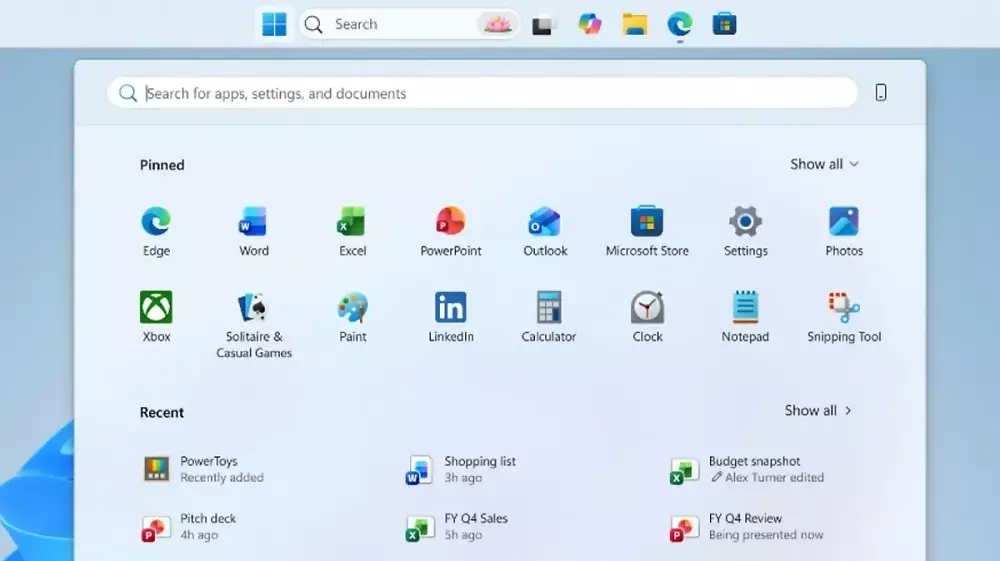The height and width of the screenshot is (561, 1000).
Task: Open Task View from the taskbar
Action: (x=543, y=24)
